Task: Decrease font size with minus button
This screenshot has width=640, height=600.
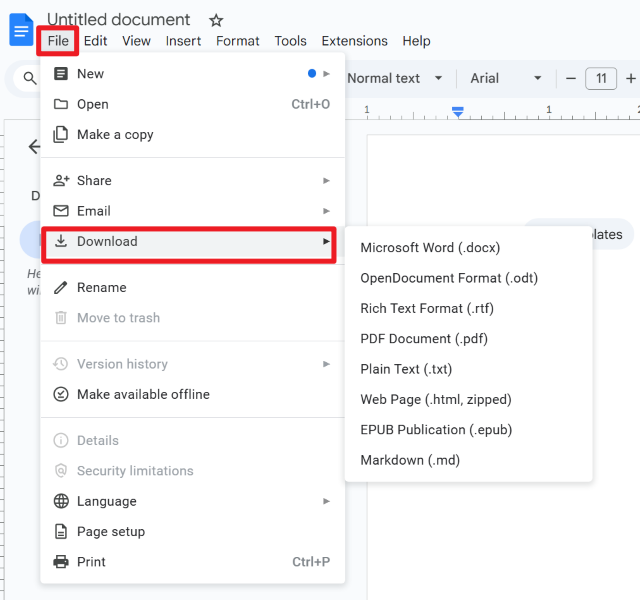Action: click(571, 78)
